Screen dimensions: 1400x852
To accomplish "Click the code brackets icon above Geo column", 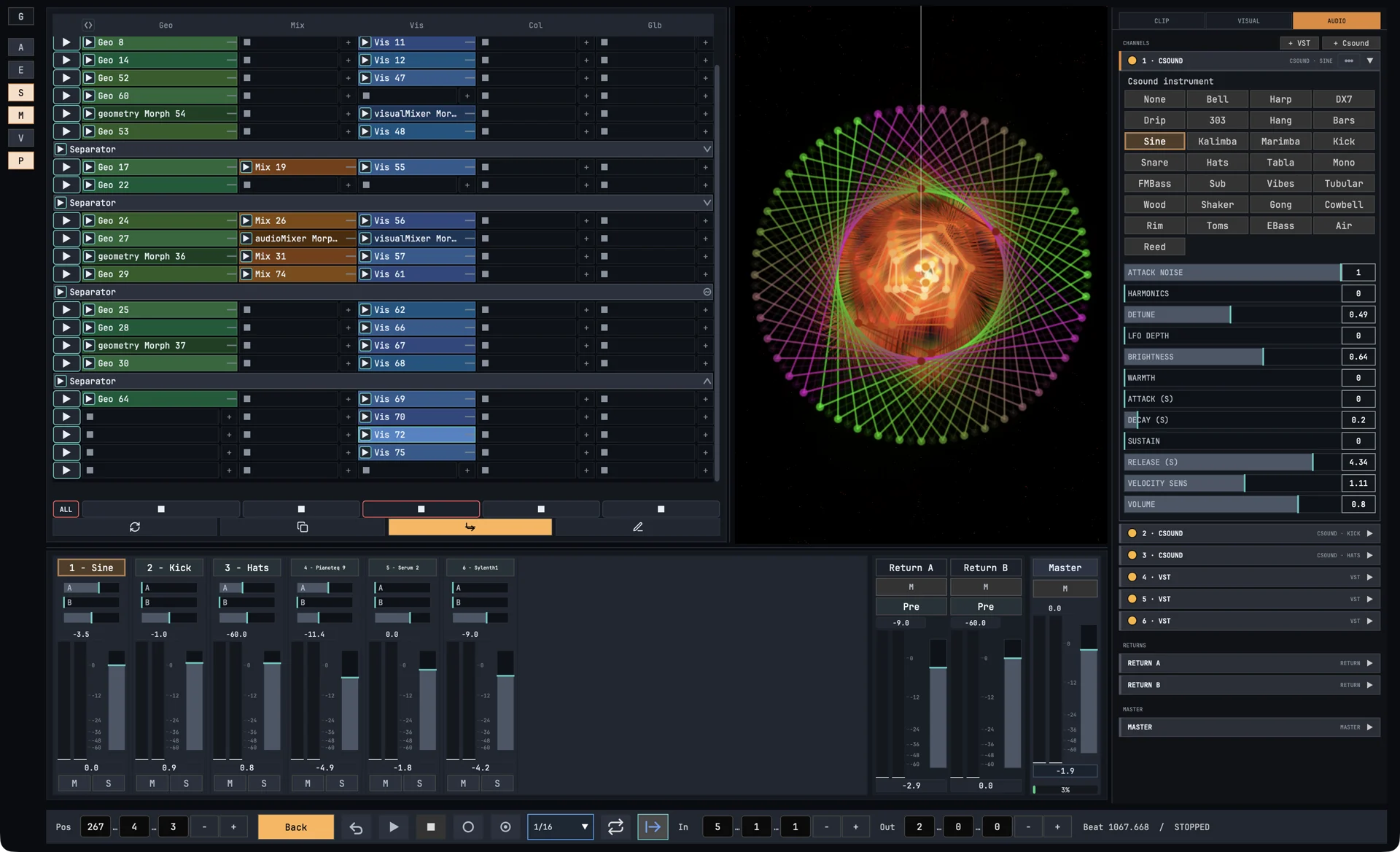I will click(x=88, y=25).
